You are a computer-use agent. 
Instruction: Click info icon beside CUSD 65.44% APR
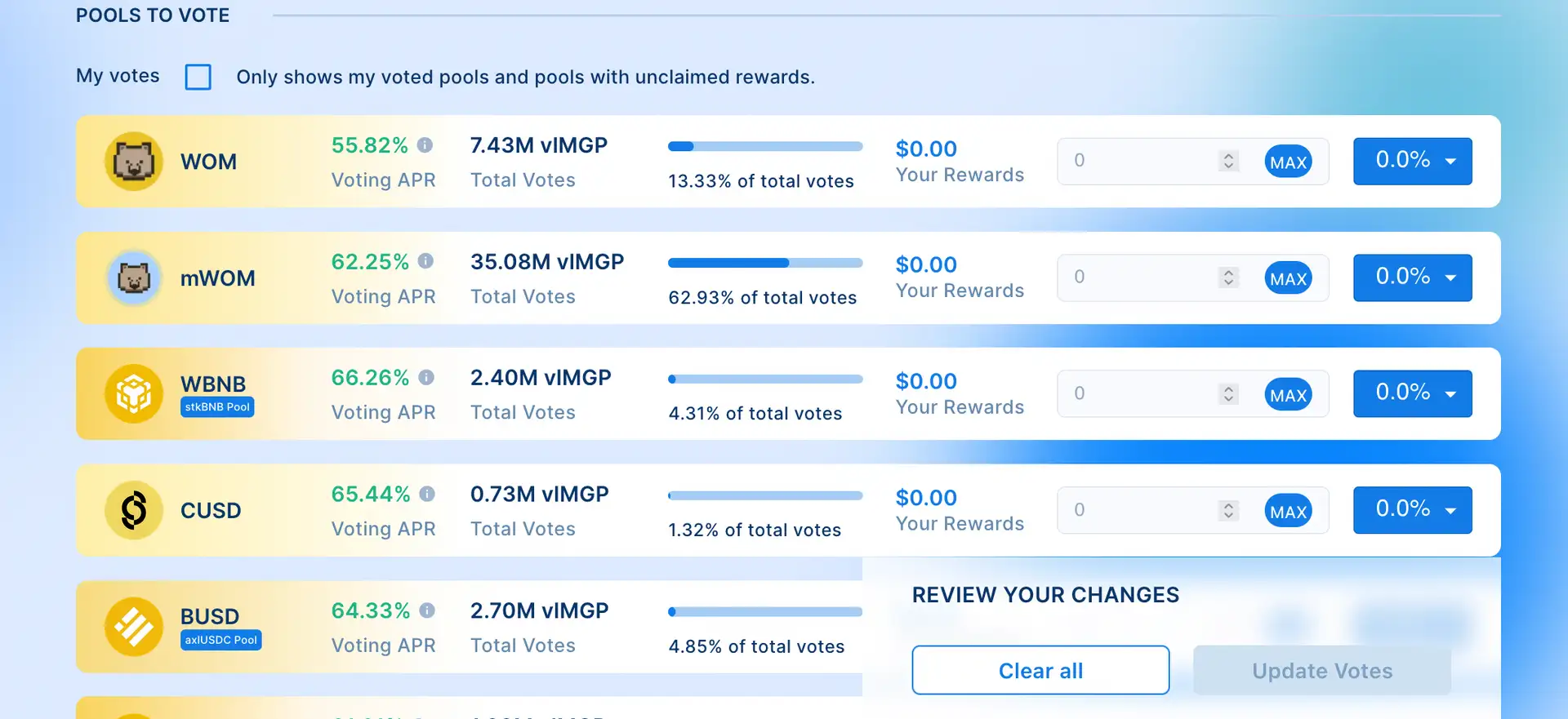[427, 494]
